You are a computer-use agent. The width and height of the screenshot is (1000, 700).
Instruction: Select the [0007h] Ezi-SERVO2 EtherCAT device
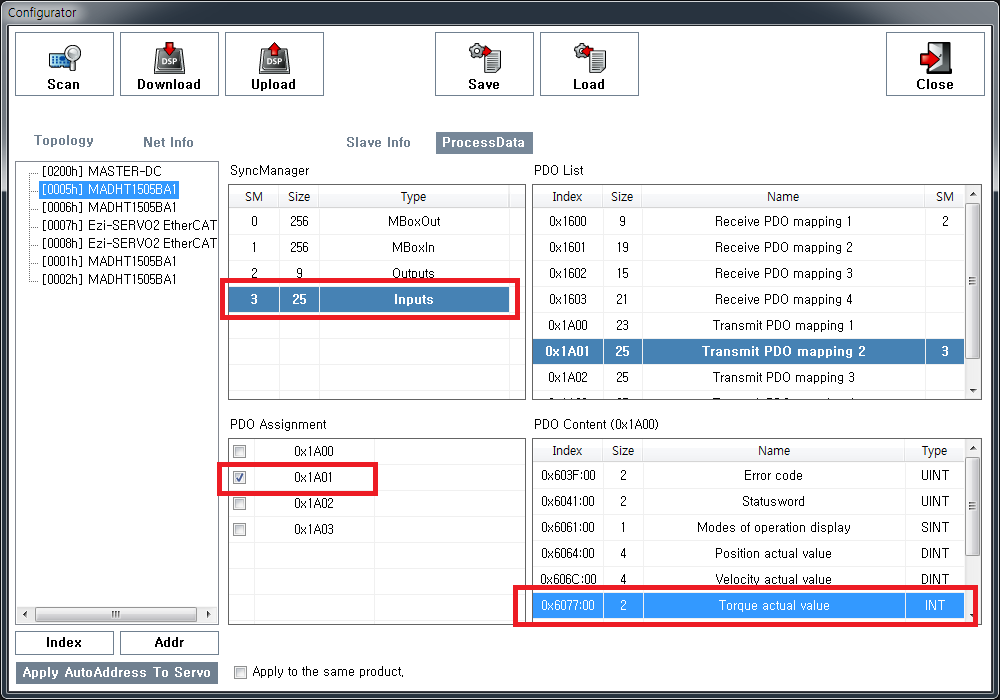[x=128, y=226]
